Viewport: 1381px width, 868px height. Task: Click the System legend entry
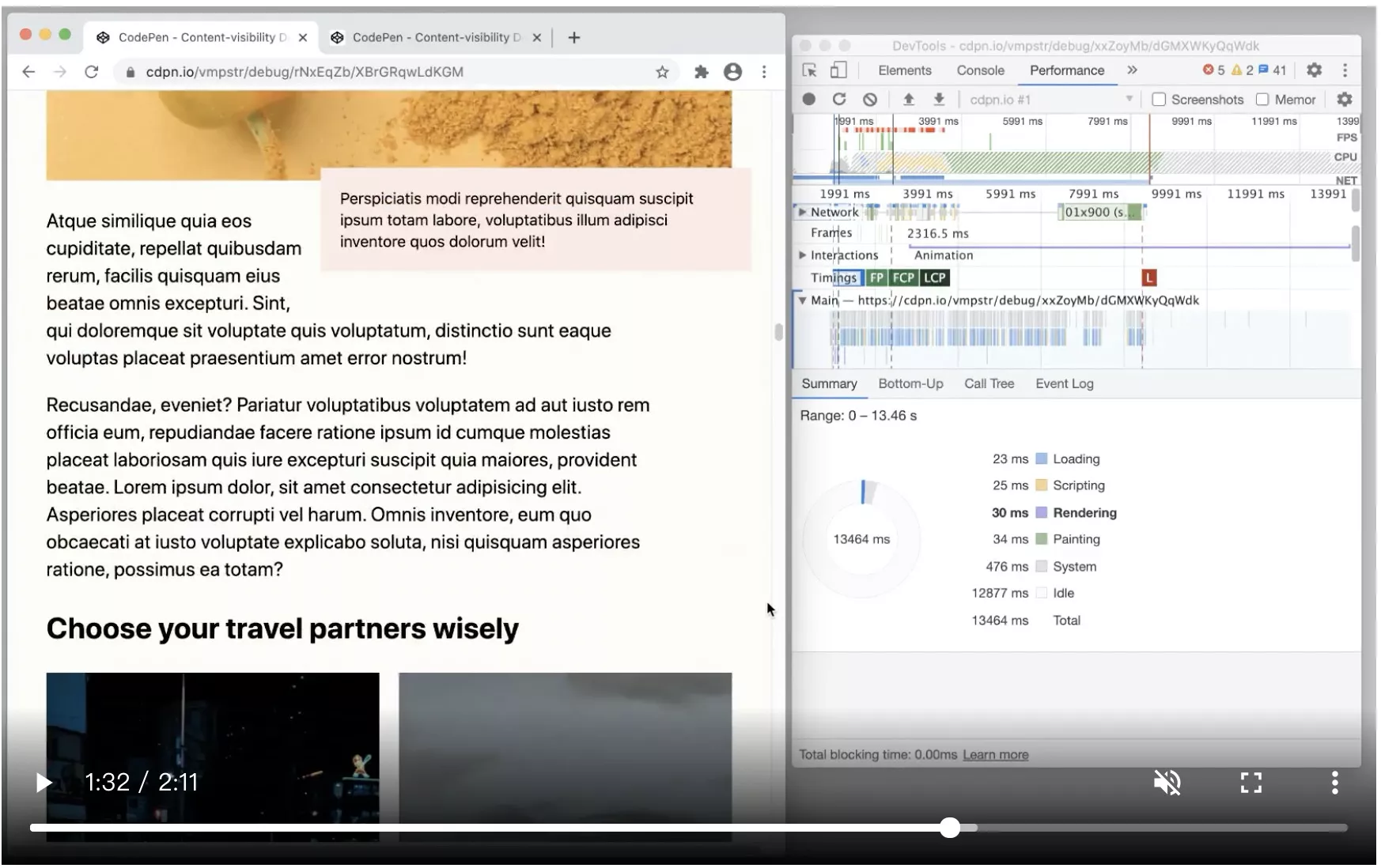[1074, 567]
